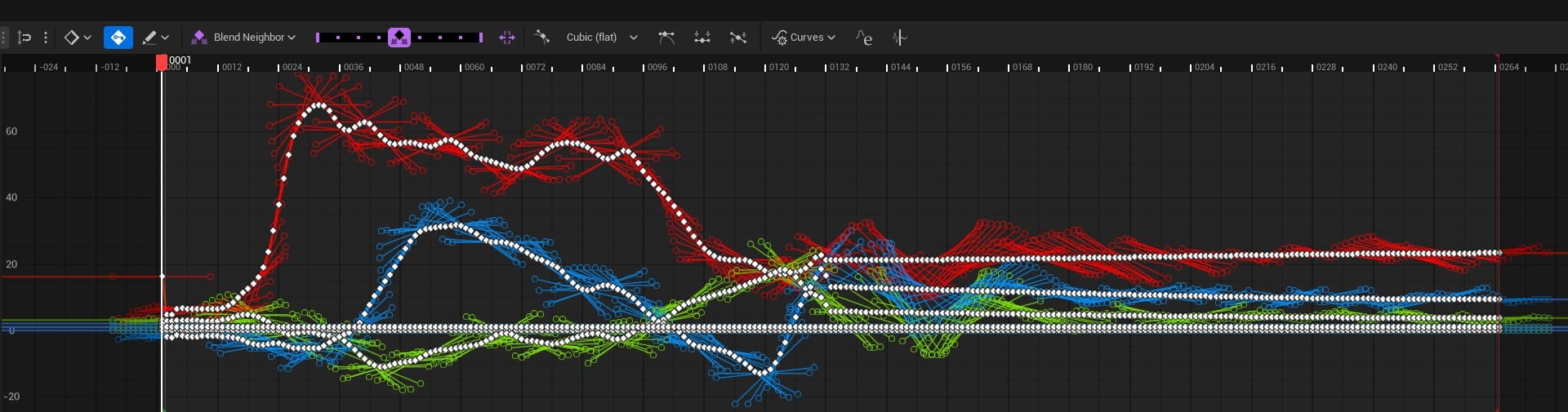This screenshot has height=412, width=1568.
Task: Click the purple four-arrow icon beside the slider
Action: coord(507,38)
